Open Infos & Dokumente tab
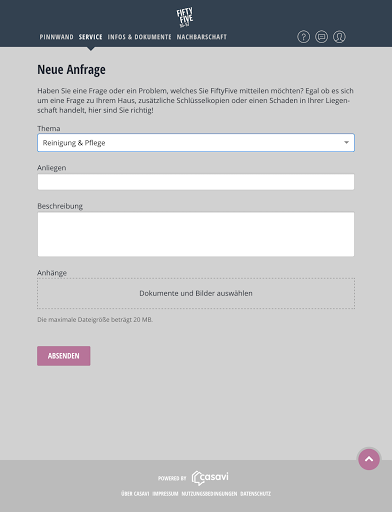This screenshot has width=392, height=512. point(139,37)
